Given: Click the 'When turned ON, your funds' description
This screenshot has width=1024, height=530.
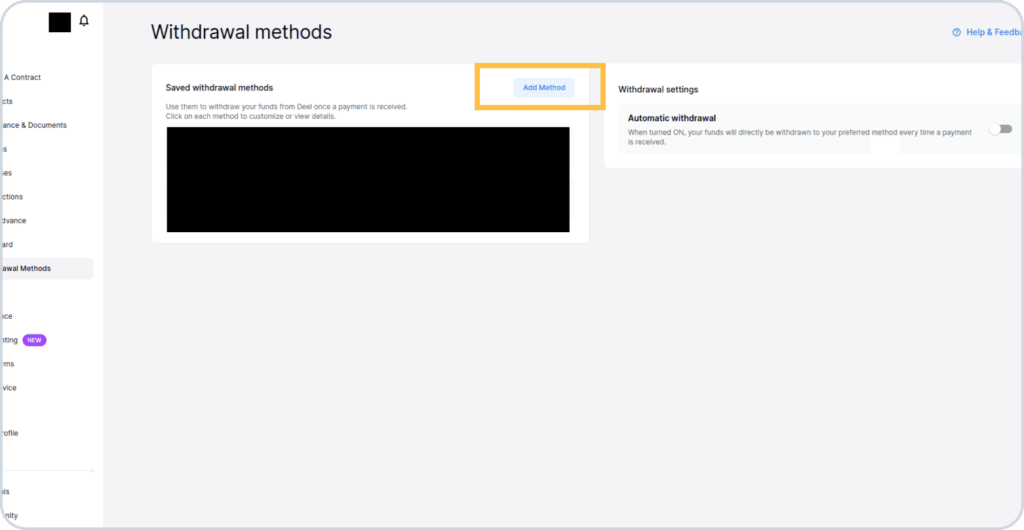Looking at the screenshot, I should [800, 136].
